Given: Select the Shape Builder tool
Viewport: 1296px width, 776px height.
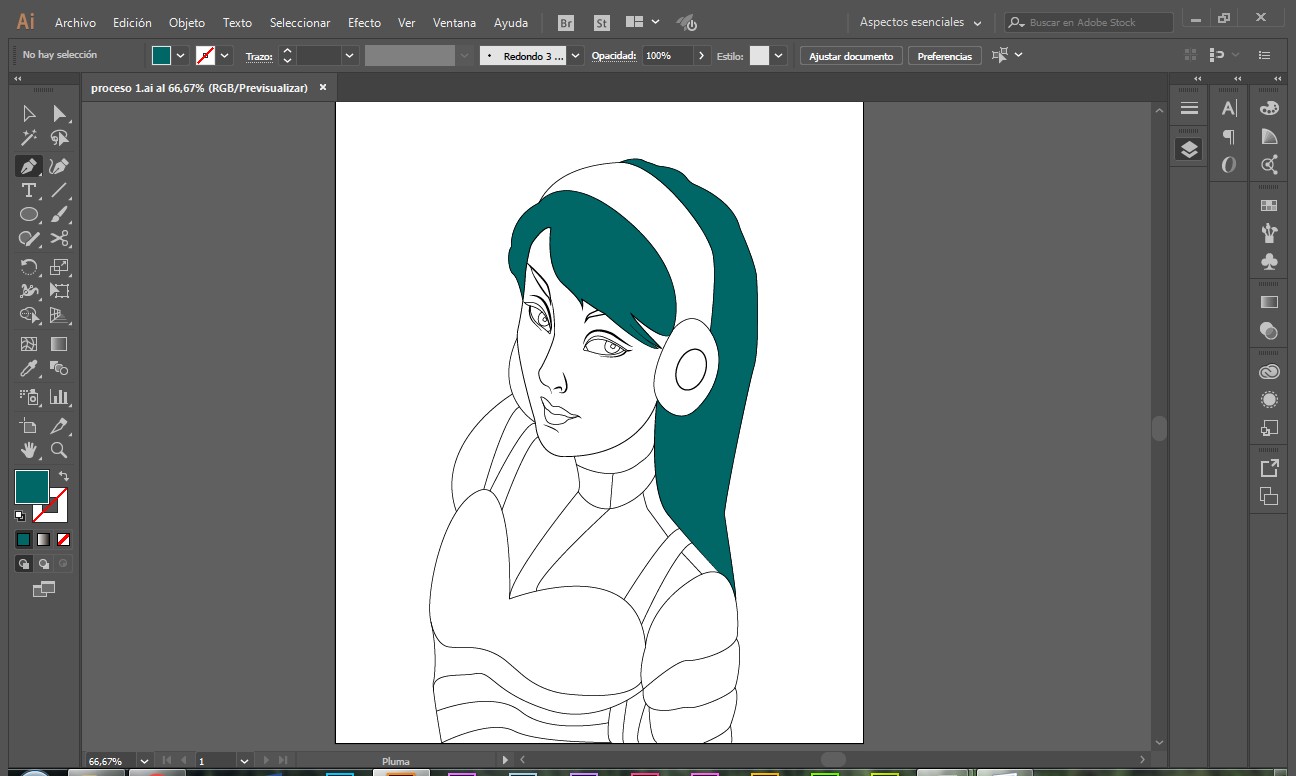Looking at the screenshot, I should coord(29,315).
